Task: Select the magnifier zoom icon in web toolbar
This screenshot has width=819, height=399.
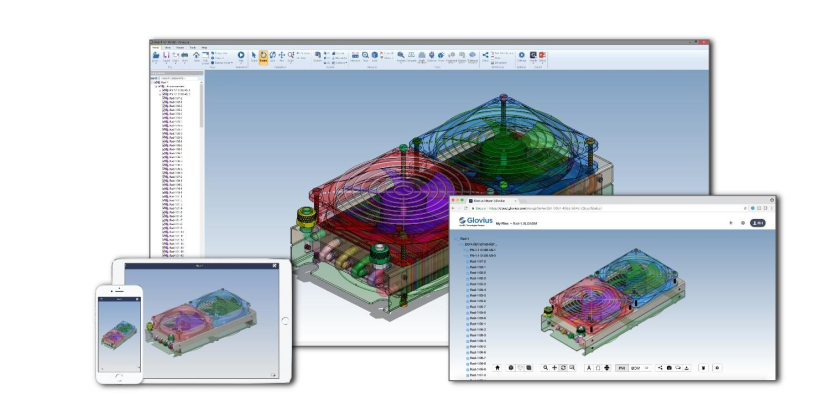Action: pyautogui.click(x=545, y=368)
